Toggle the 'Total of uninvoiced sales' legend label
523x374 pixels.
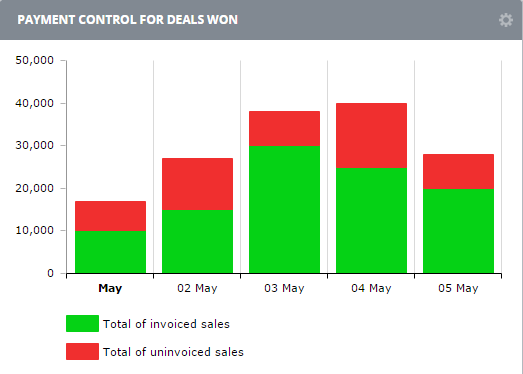click(x=173, y=352)
